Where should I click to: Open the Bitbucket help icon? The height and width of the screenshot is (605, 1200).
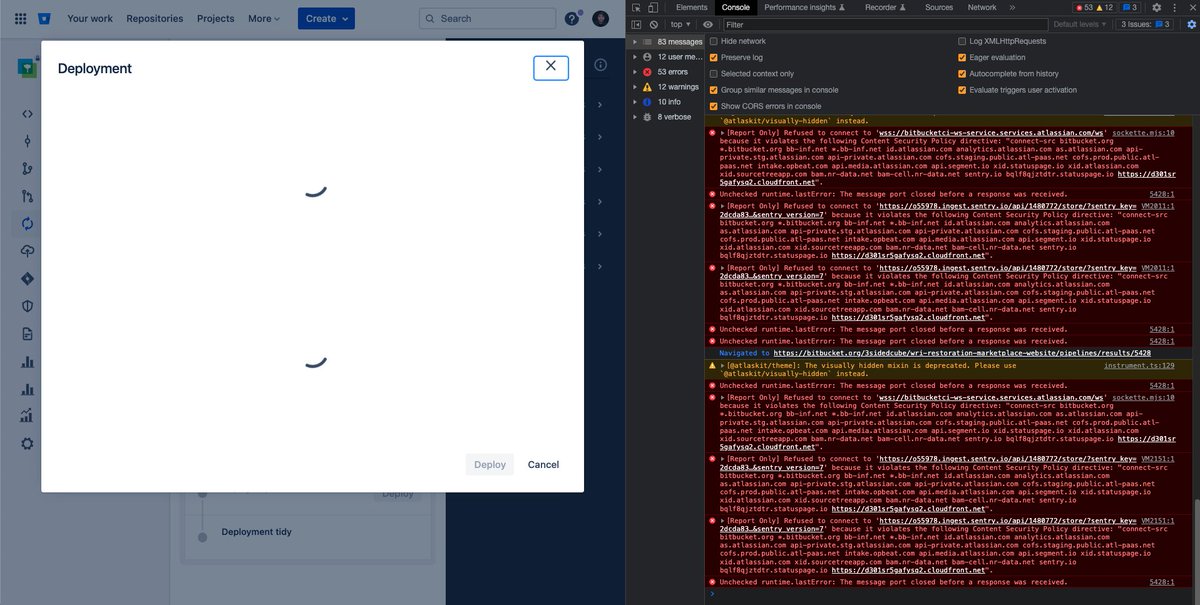[x=572, y=18]
